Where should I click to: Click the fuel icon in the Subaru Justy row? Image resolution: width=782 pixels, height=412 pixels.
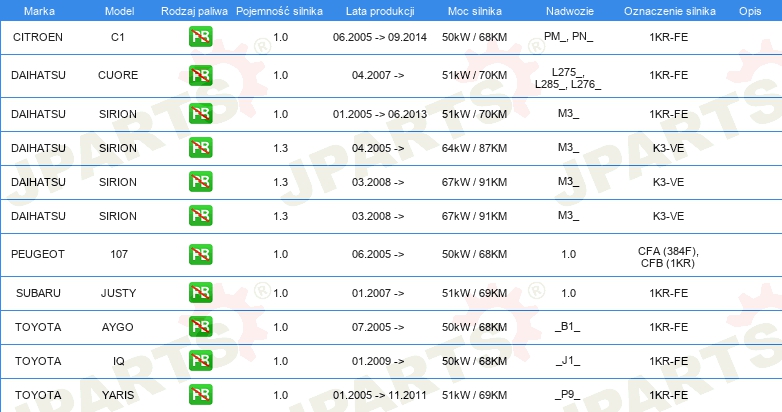[200, 293]
